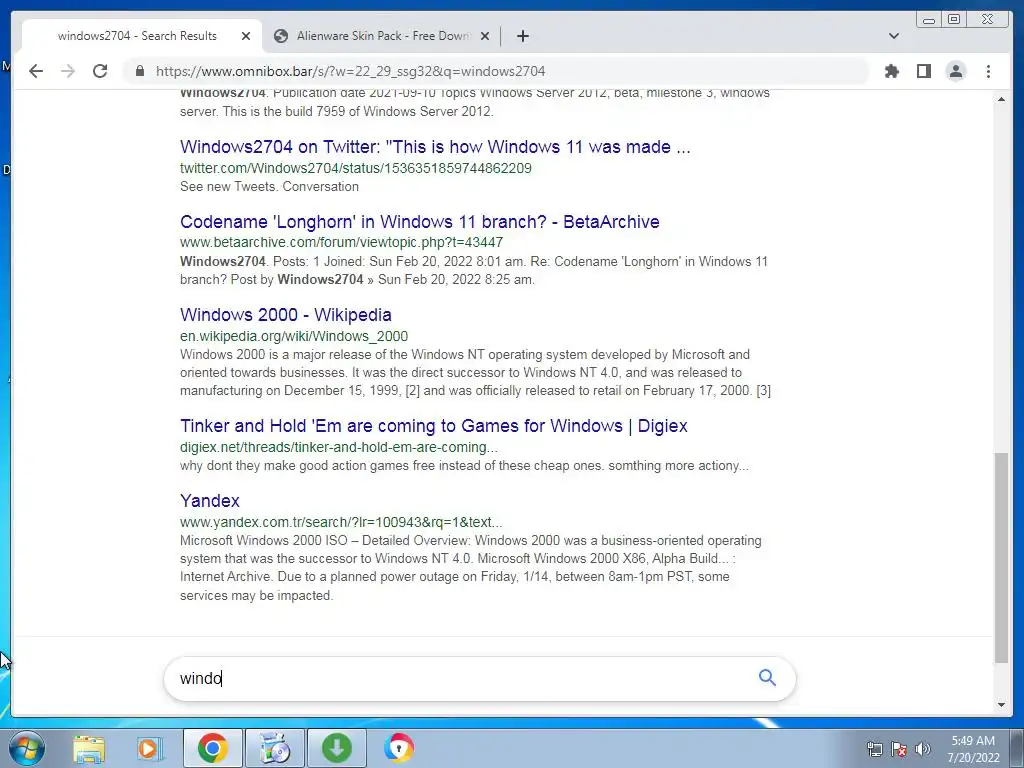This screenshot has height=768, width=1024.
Task: Click the volume speaker tray icon
Action: [922, 749]
